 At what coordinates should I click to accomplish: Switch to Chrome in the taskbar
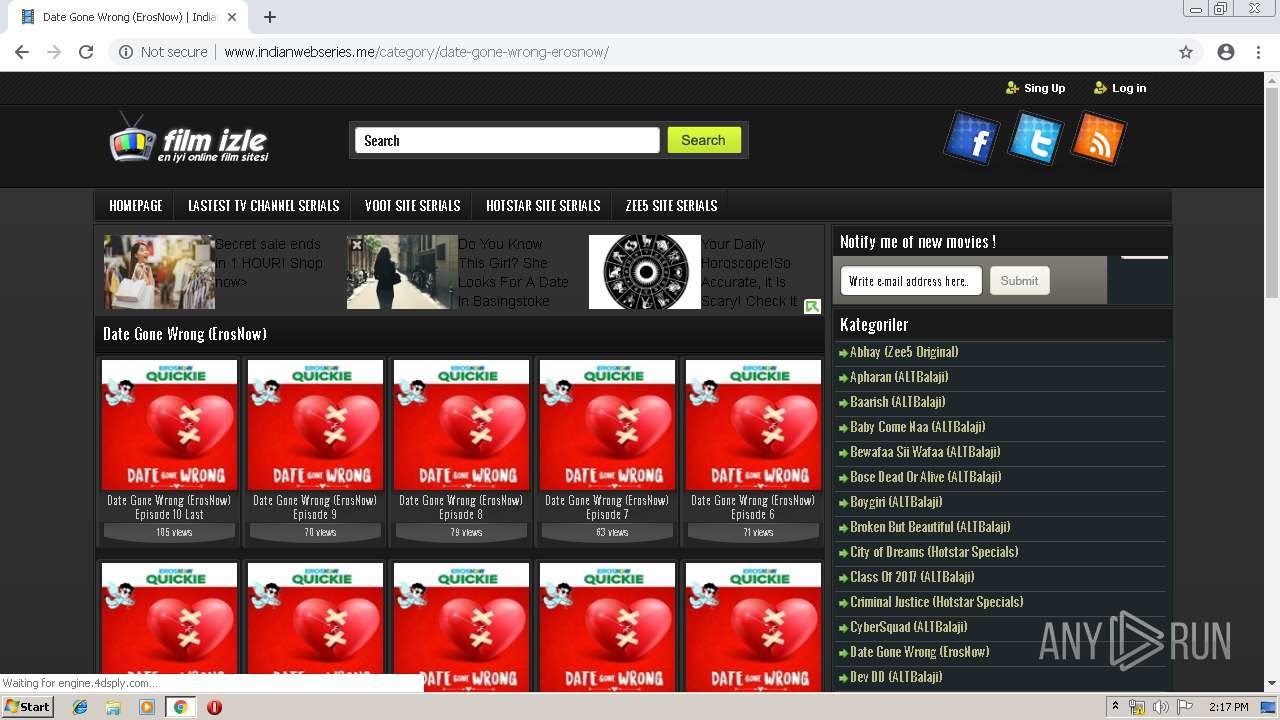pyautogui.click(x=180, y=707)
